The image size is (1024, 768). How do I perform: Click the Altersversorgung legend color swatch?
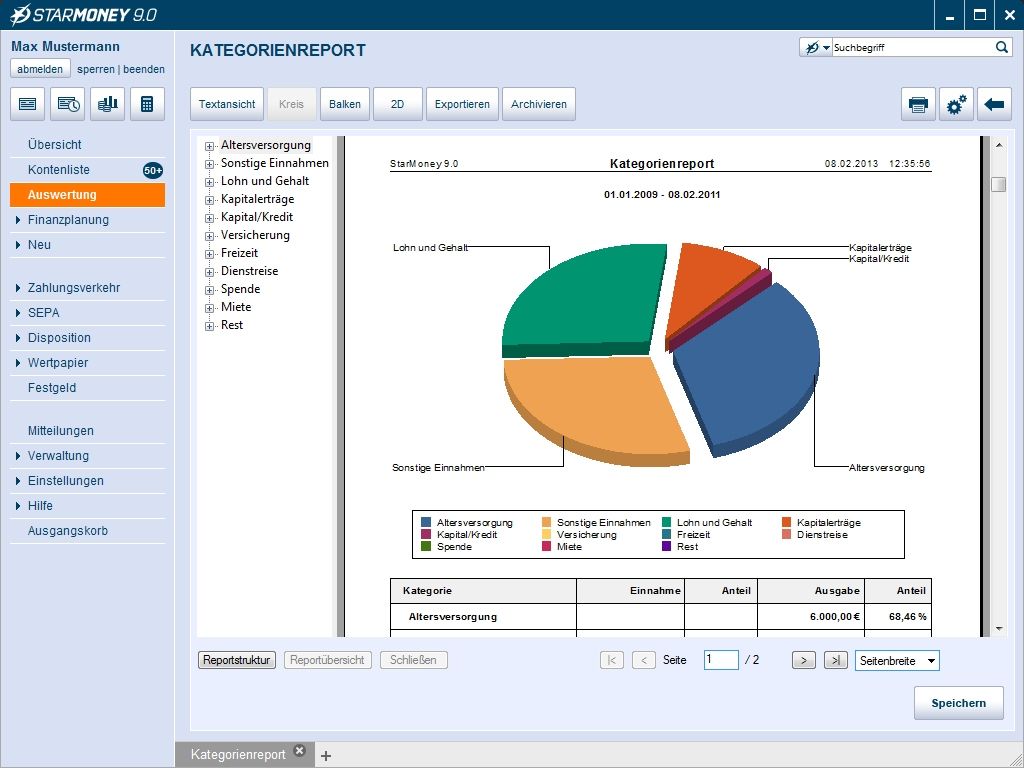pos(426,522)
